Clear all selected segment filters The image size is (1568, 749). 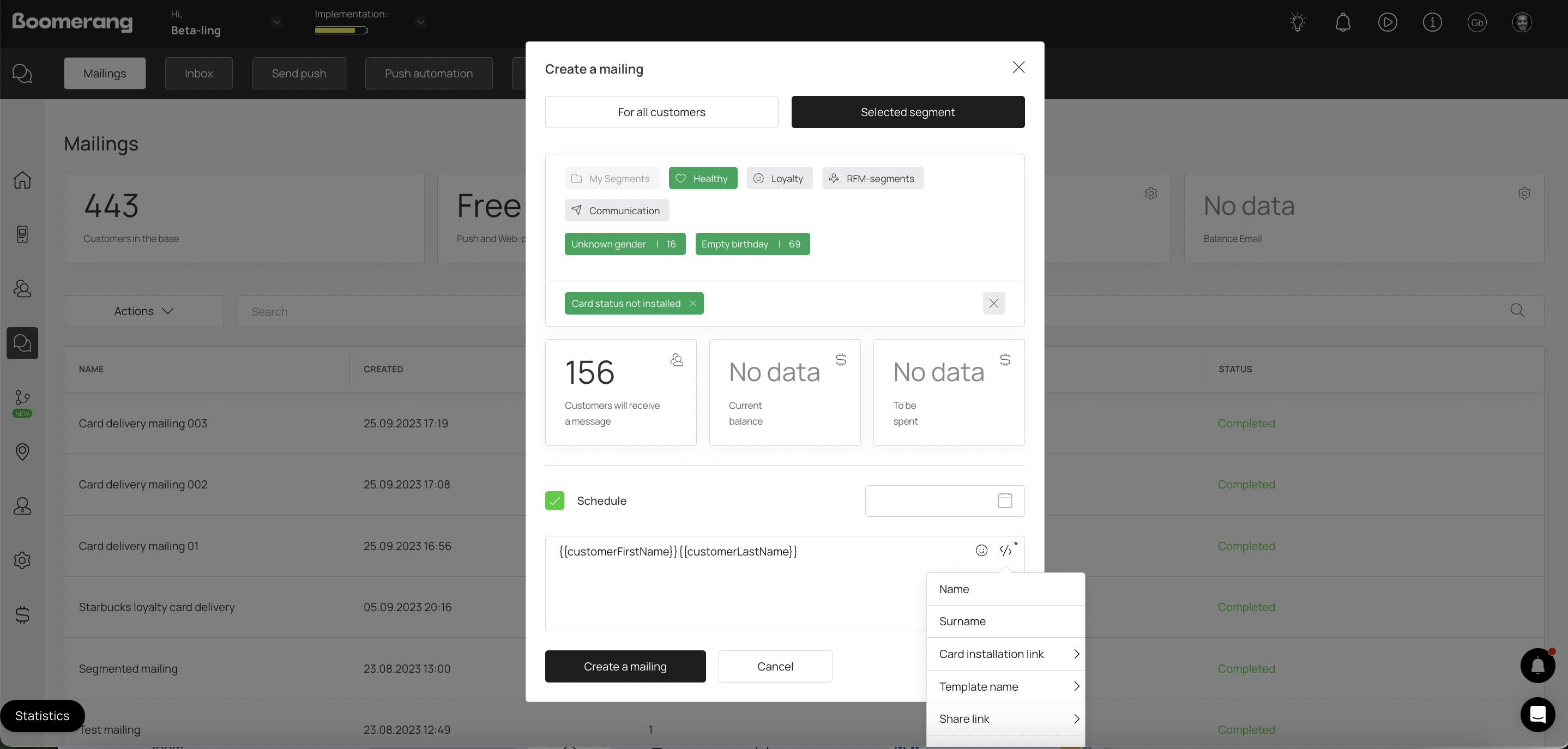[993, 304]
